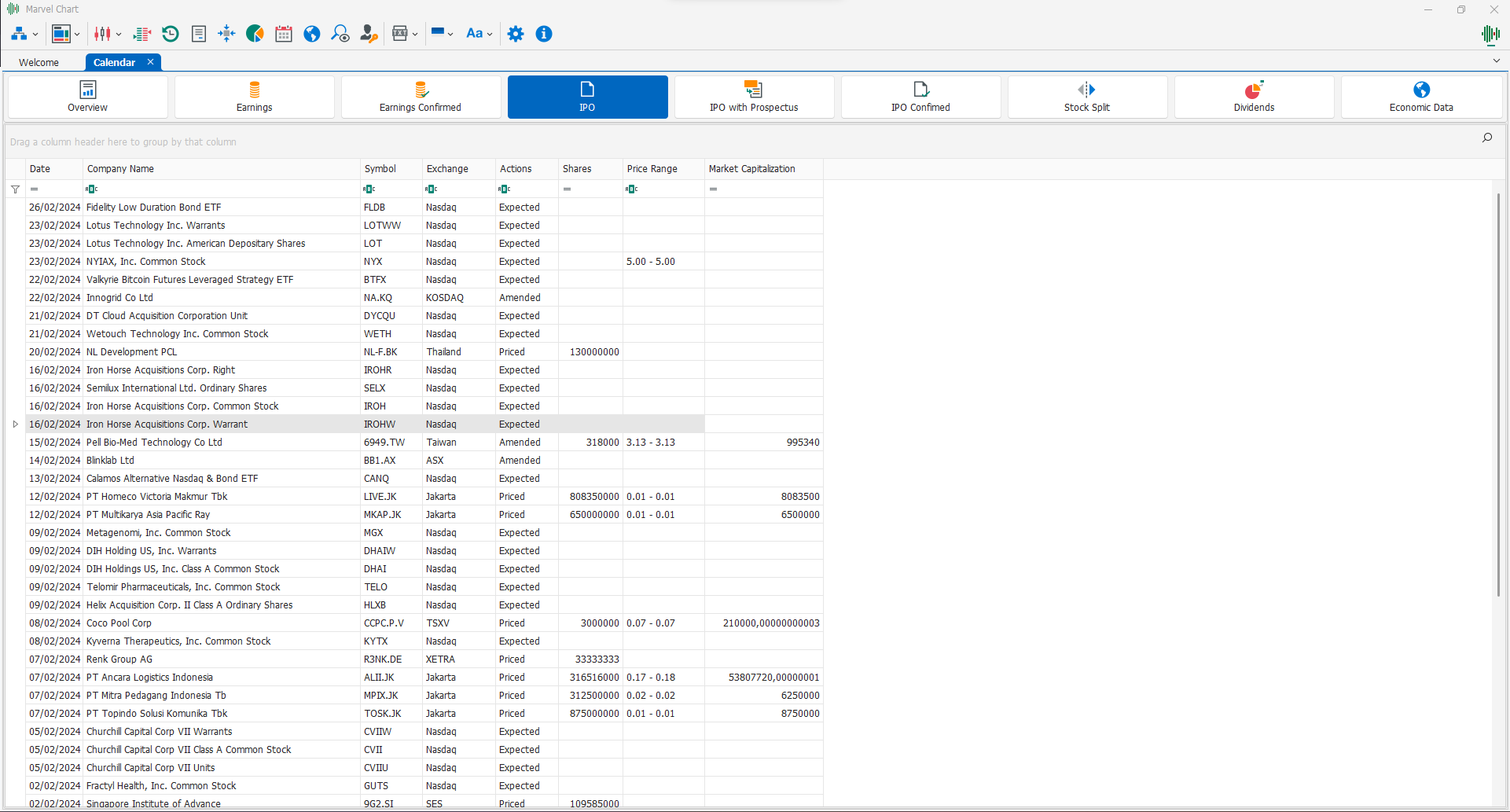The image size is (1510, 812).
Task: Sort by Company Name column header
Action: coord(222,169)
